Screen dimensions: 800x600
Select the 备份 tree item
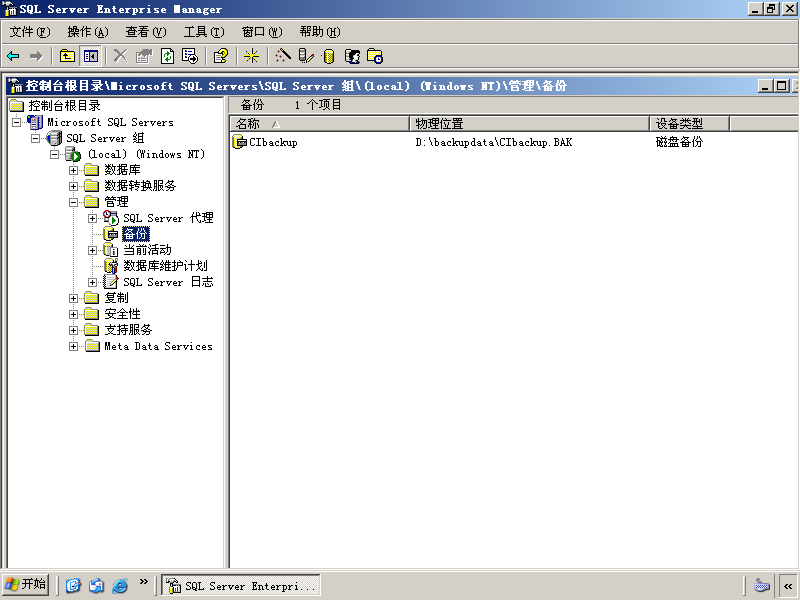point(136,234)
